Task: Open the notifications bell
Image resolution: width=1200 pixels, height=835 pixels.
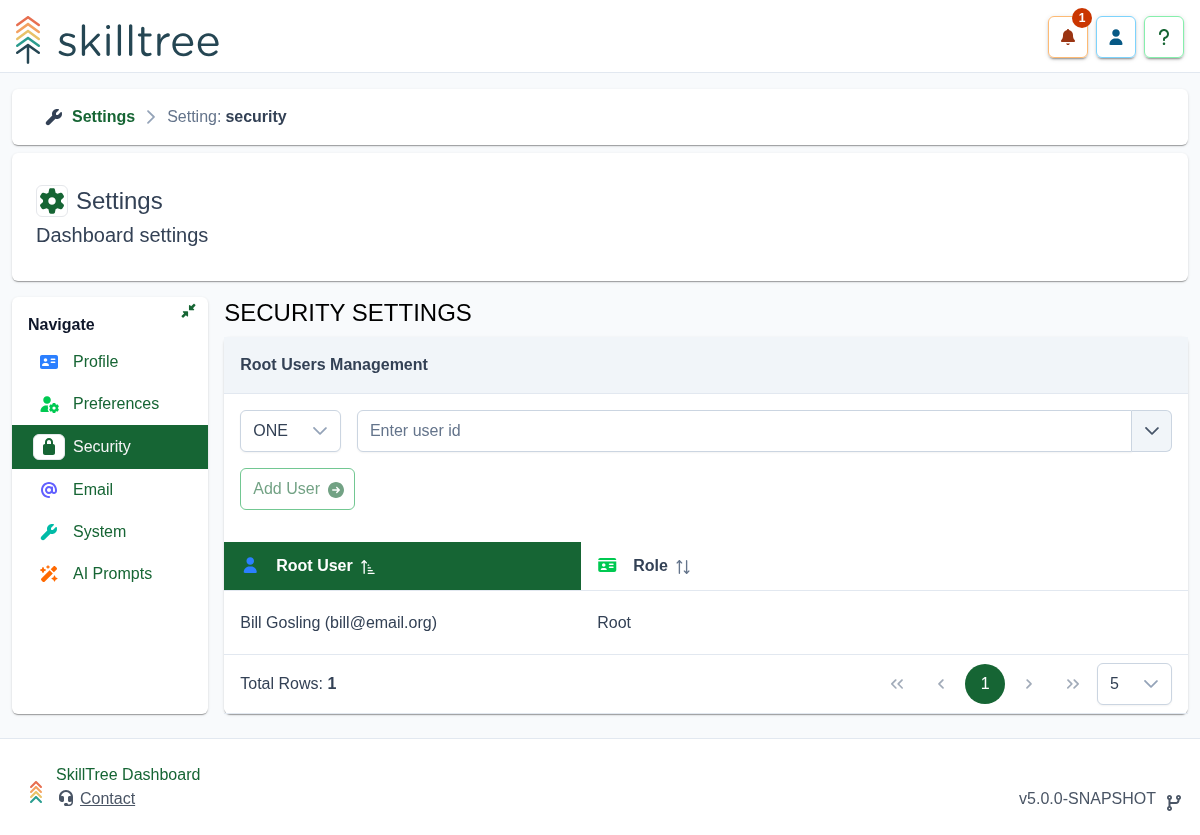Action: click(1068, 37)
